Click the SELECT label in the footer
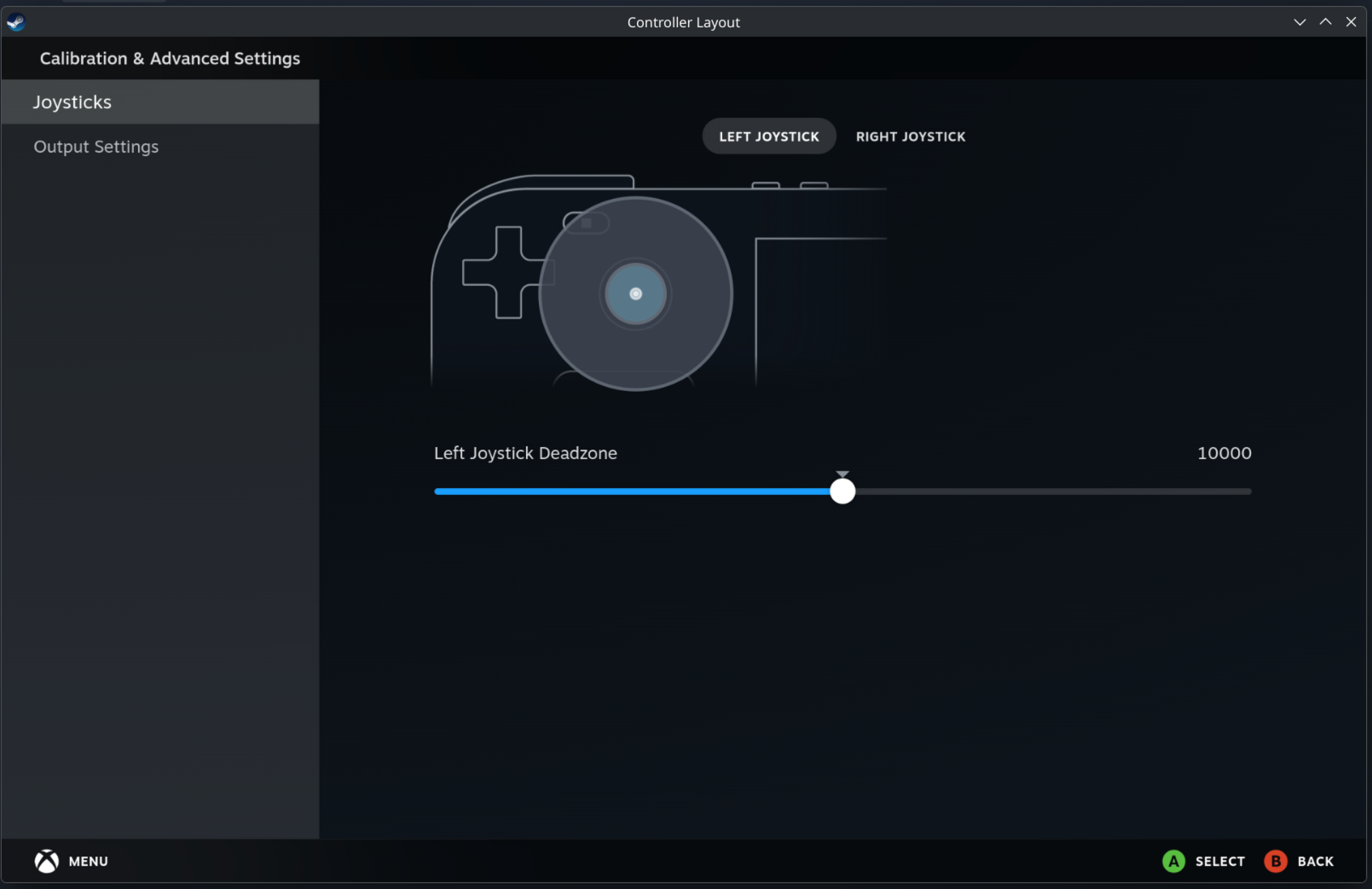 1220,862
